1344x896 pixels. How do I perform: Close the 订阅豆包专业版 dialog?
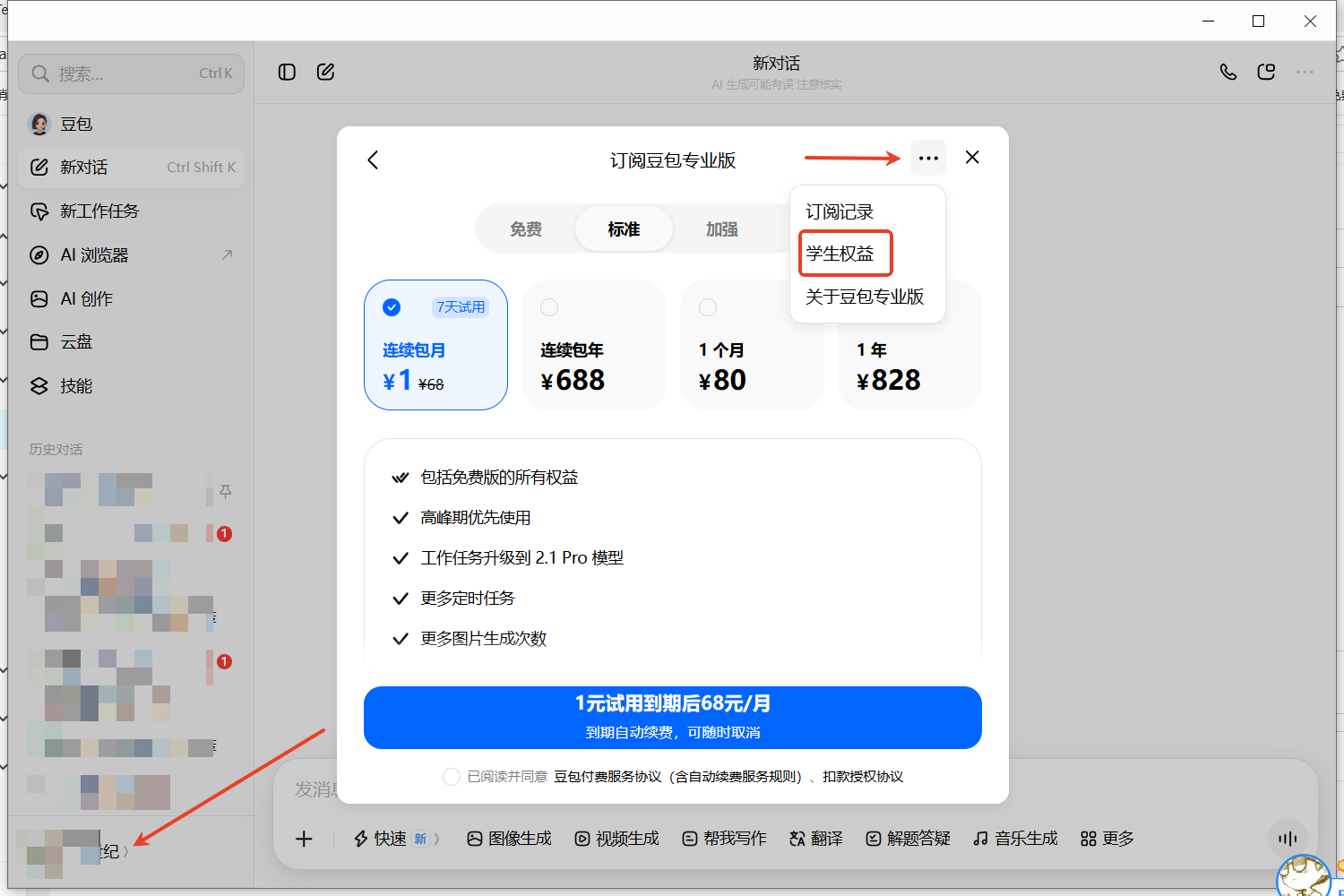coord(972,158)
